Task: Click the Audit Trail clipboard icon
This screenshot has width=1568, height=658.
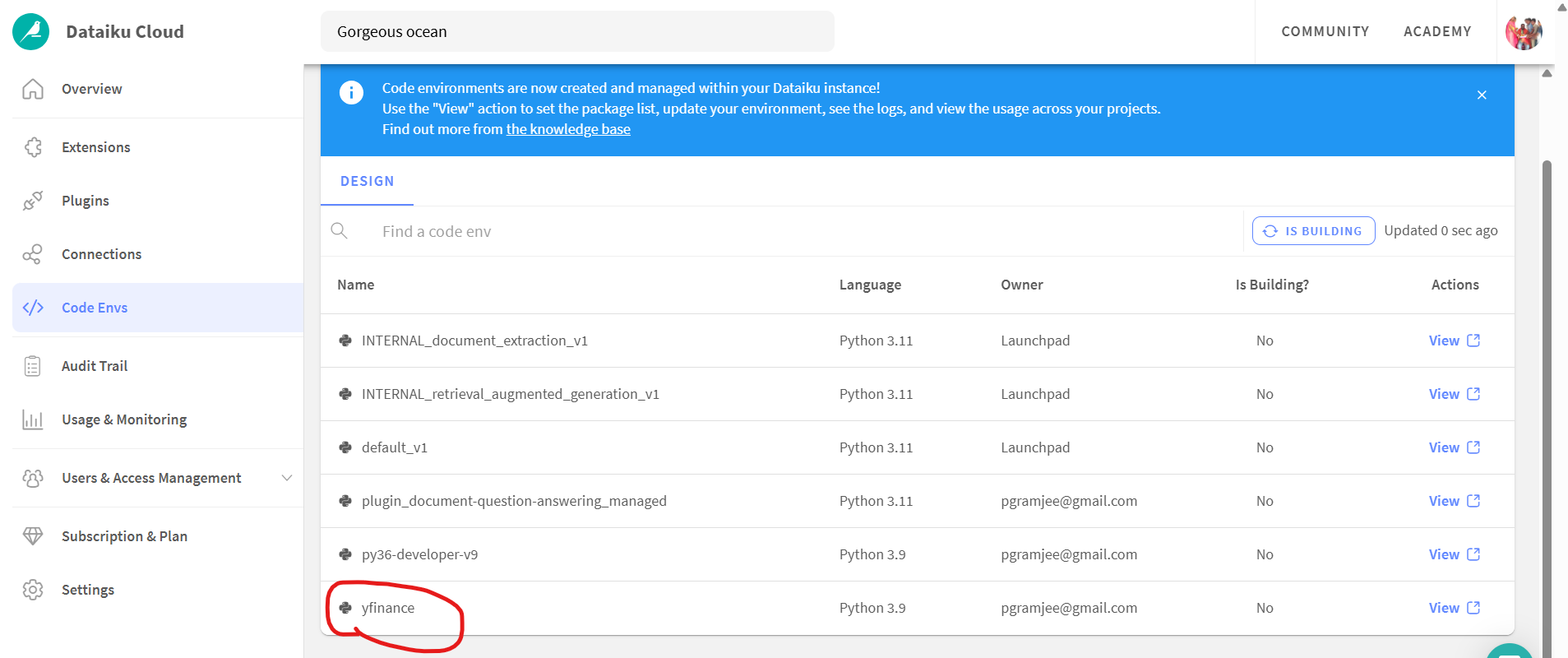Action: [x=33, y=366]
